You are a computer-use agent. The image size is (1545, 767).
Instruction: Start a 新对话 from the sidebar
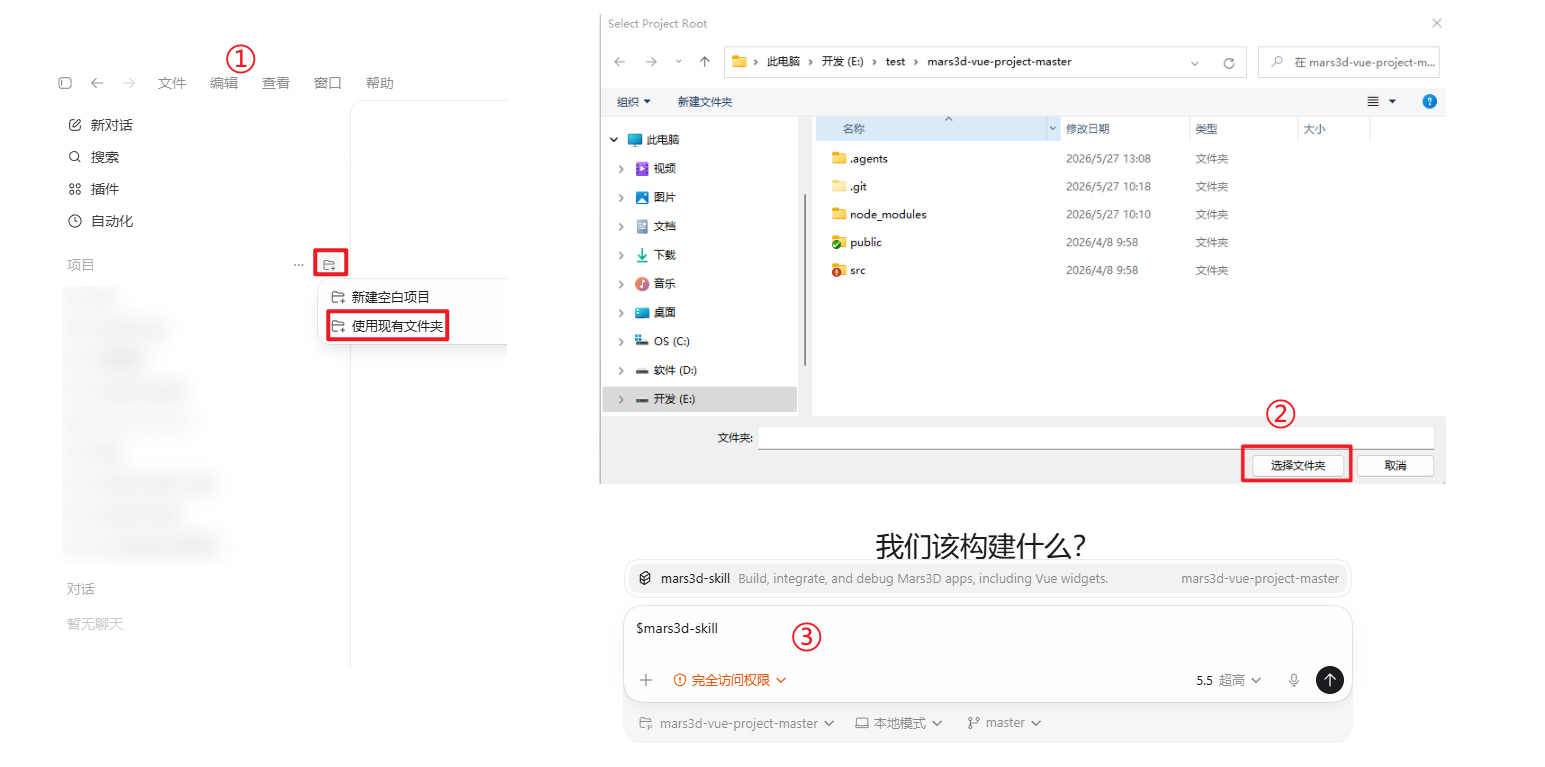point(100,125)
